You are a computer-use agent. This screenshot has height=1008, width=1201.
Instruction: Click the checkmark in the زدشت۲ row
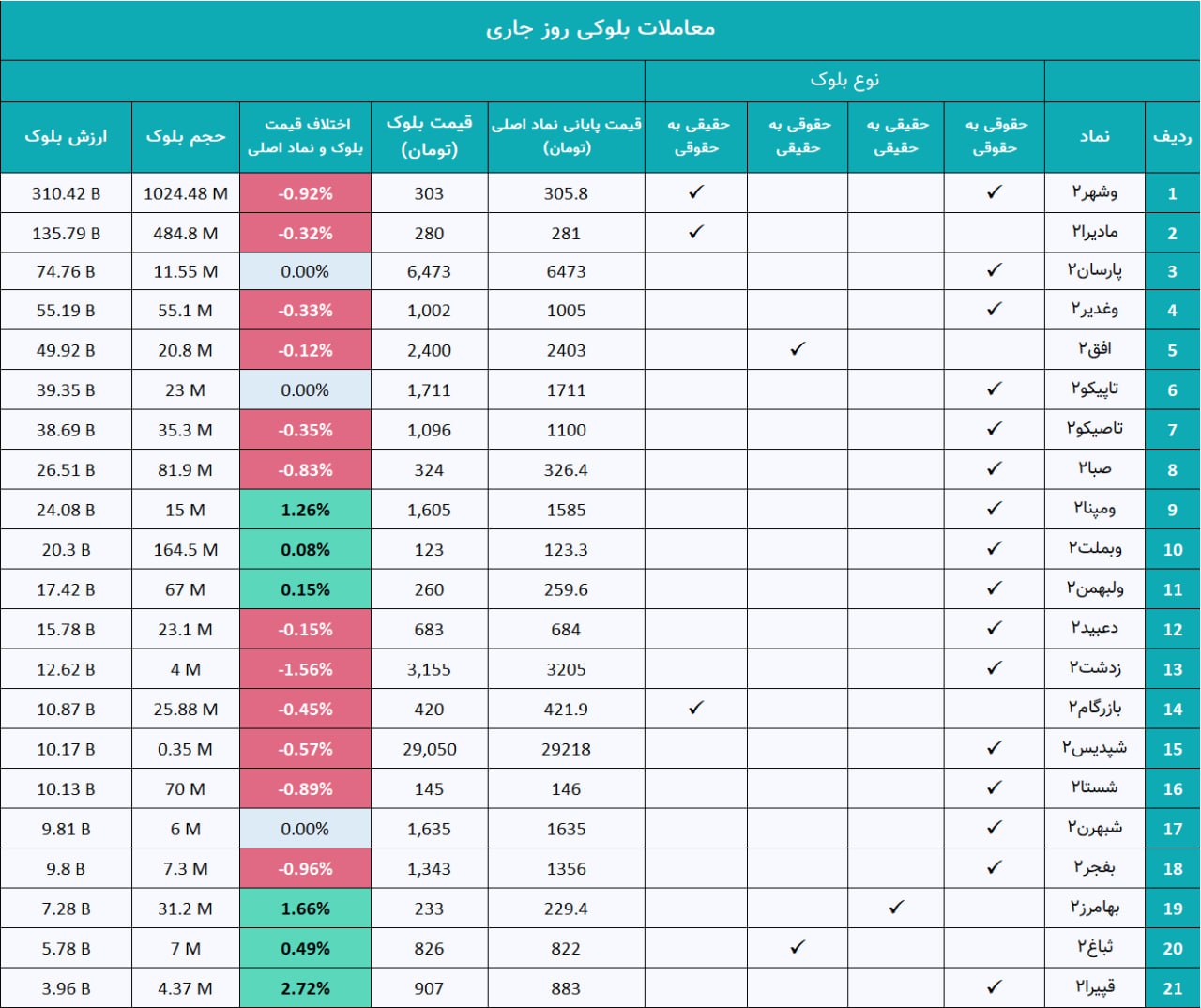pyautogui.click(x=995, y=668)
